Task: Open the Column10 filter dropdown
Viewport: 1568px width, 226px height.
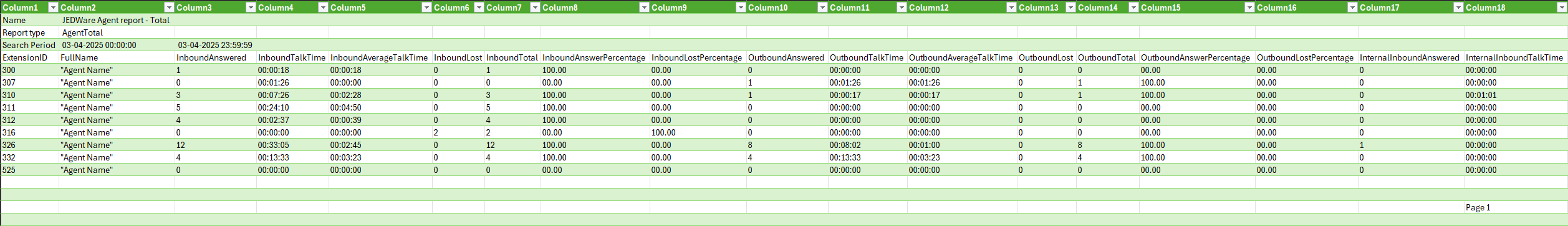Action: (822, 7)
